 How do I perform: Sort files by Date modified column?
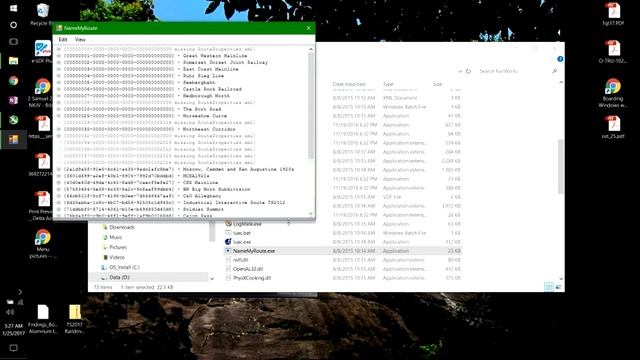point(349,84)
